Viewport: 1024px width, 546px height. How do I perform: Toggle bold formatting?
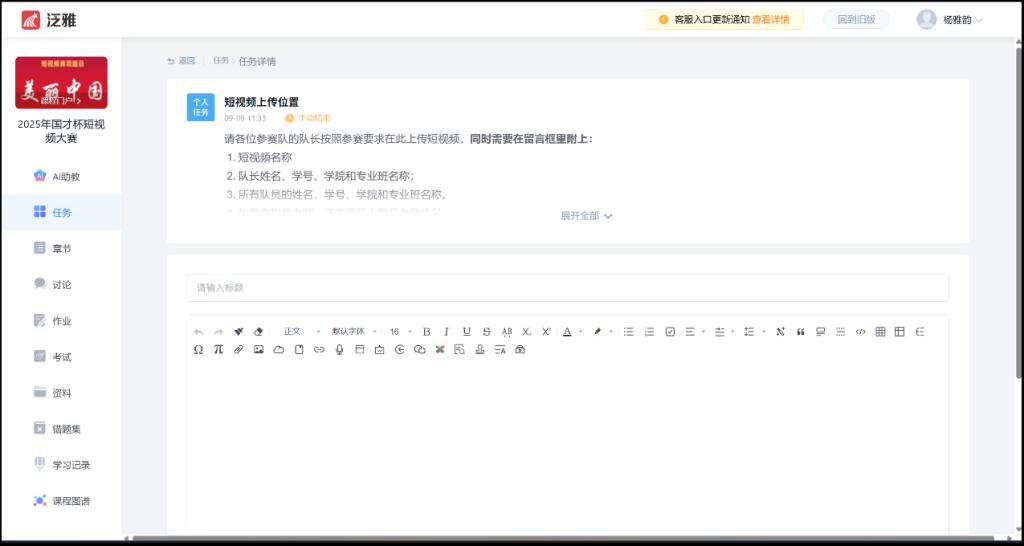[426, 332]
